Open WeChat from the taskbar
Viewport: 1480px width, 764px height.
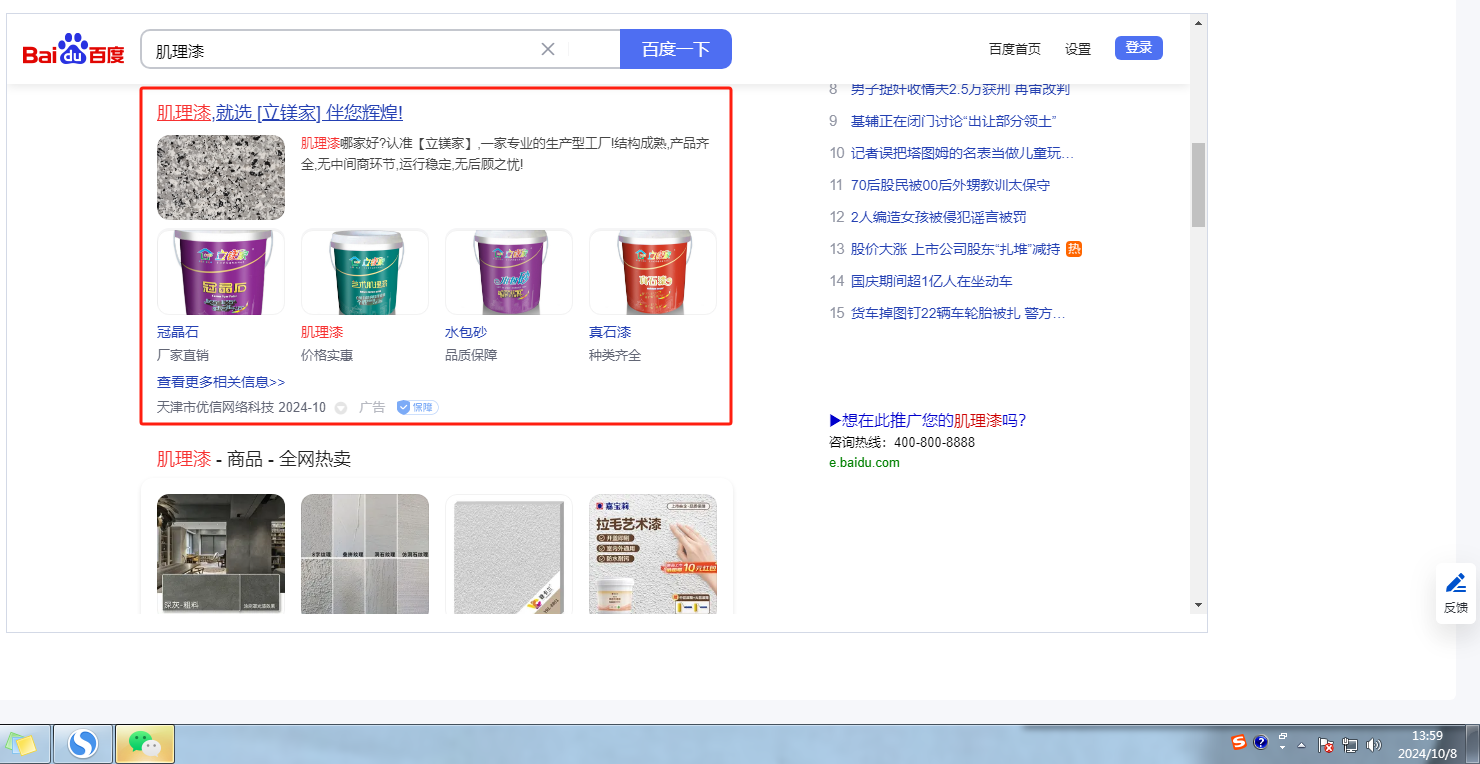tap(145, 743)
